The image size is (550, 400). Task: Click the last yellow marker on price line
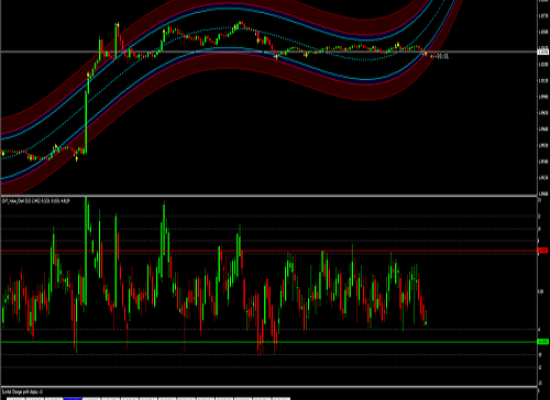425,54
